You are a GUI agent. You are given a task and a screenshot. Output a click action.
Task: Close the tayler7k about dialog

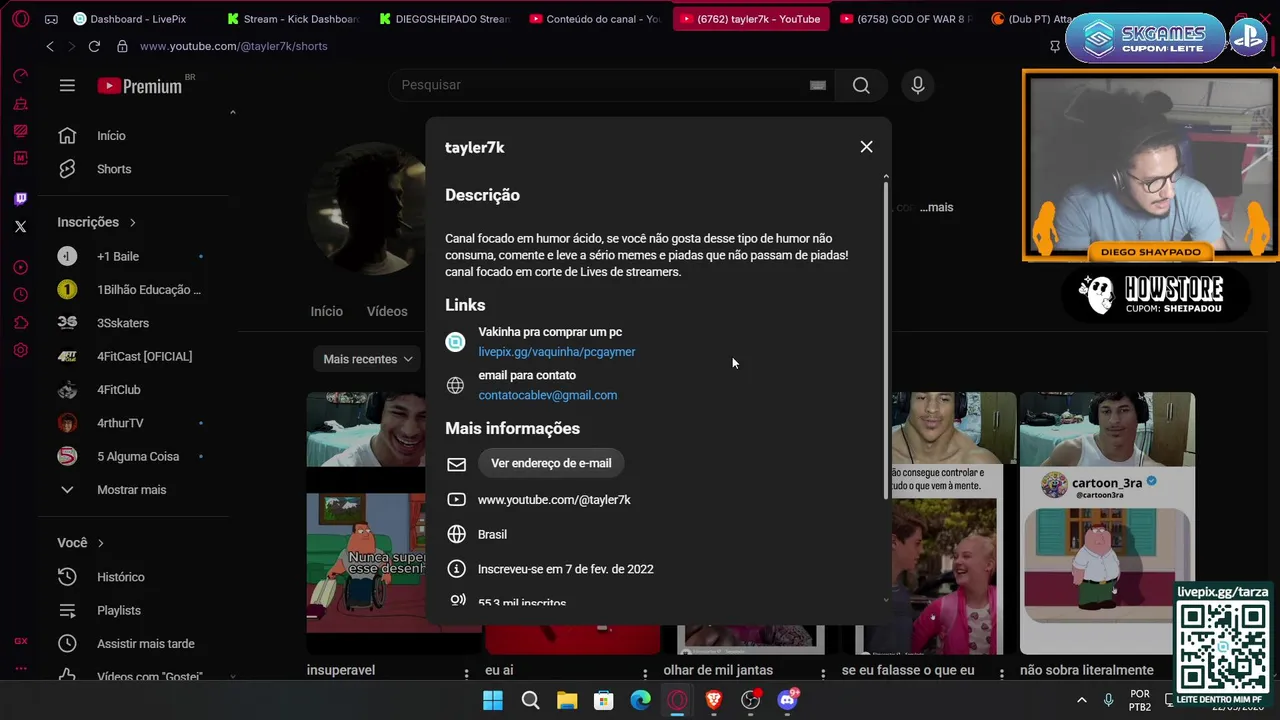pos(866,147)
